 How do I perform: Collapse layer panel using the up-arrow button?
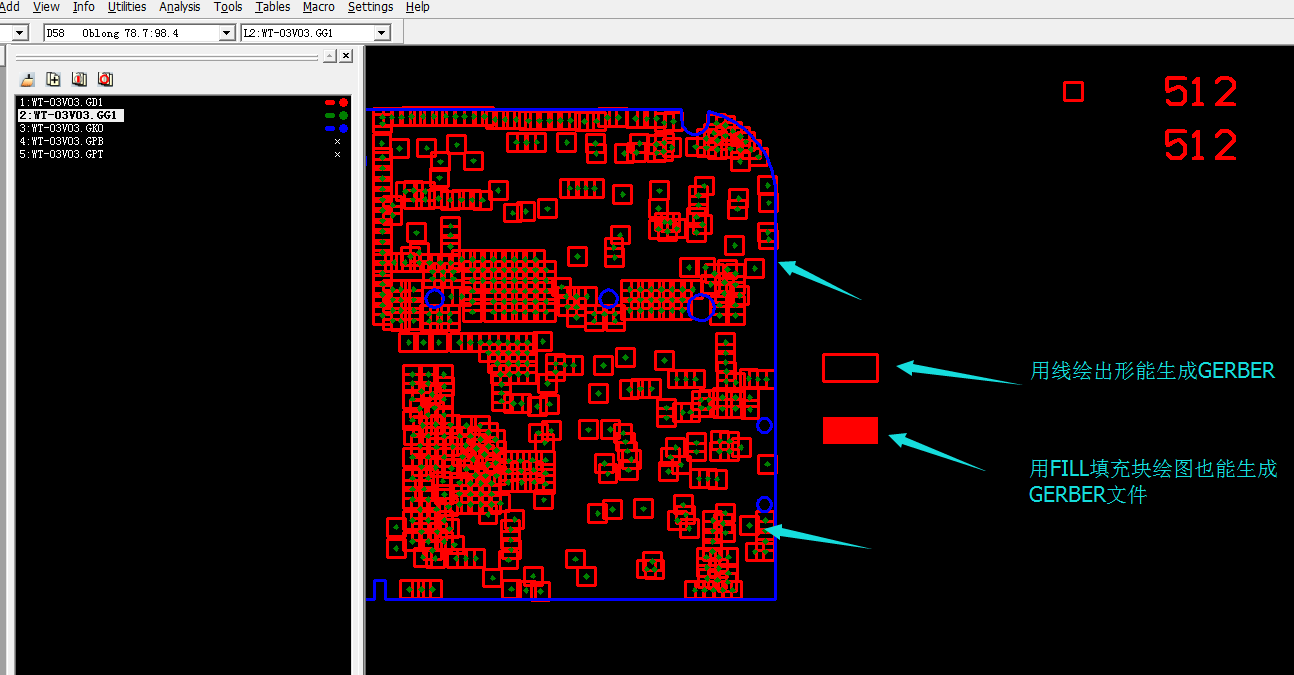coord(330,56)
